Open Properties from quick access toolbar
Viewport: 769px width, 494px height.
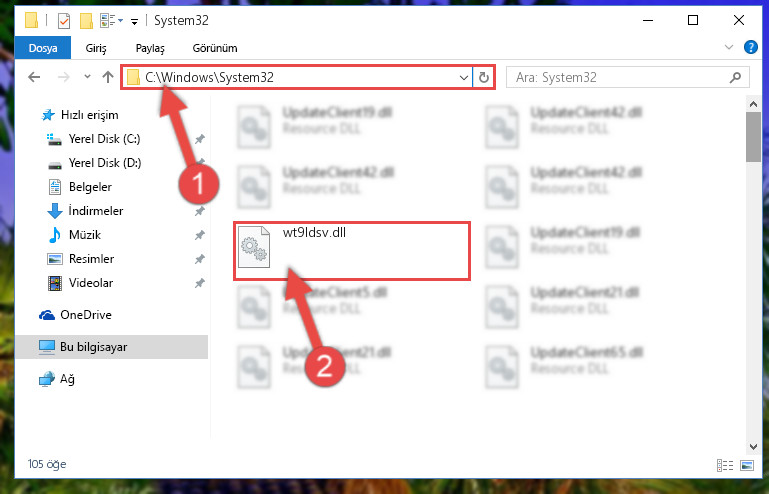(x=64, y=21)
